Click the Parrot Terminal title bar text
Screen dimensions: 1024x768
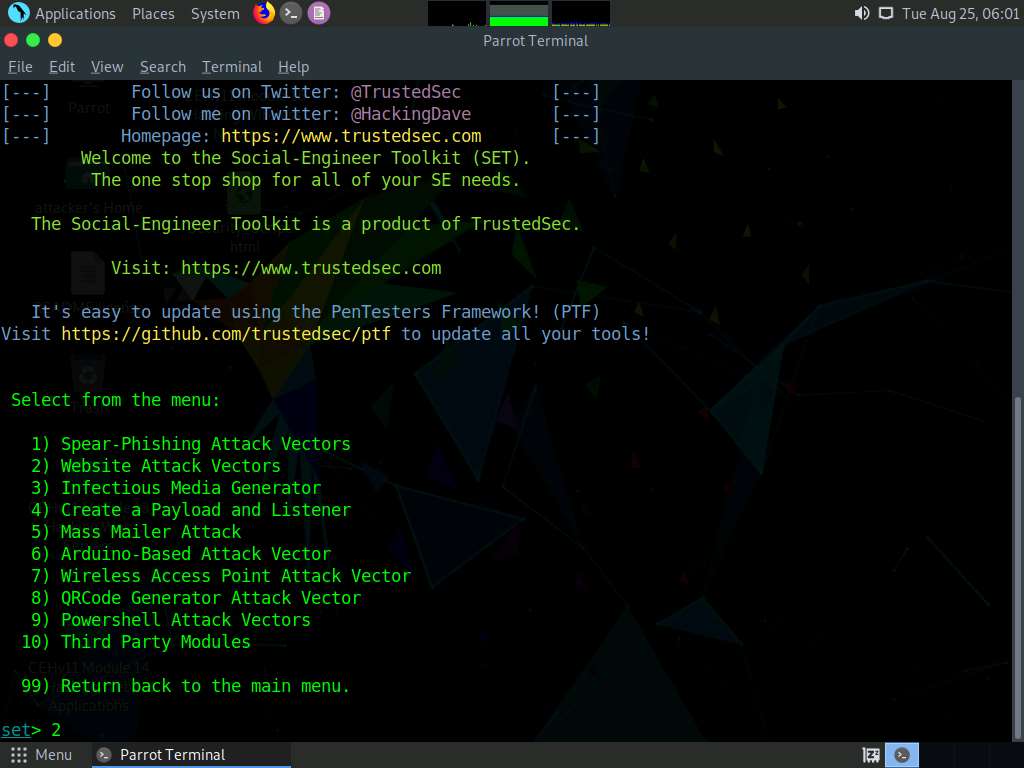pyautogui.click(x=536, y=40)
